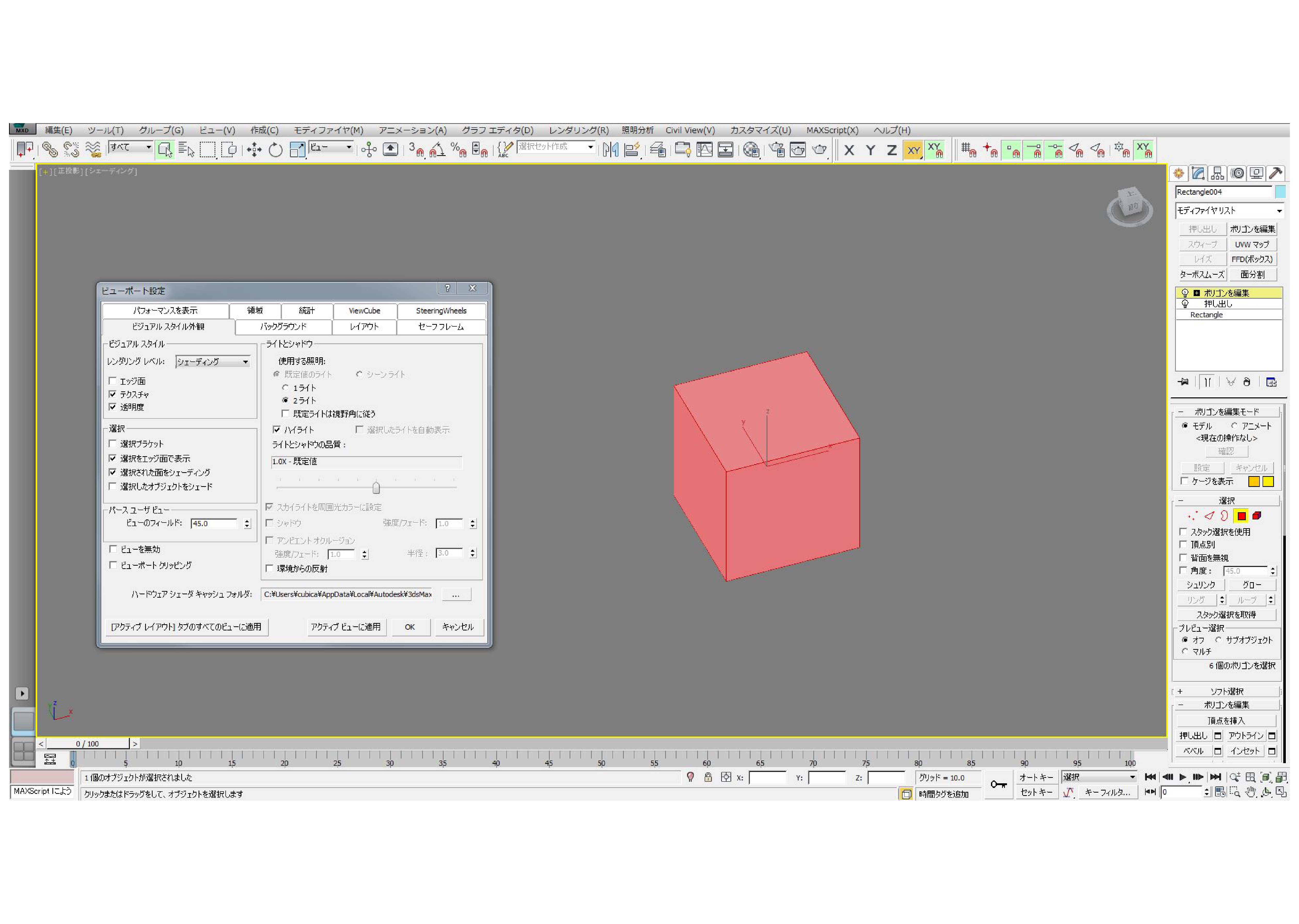Select the Element sub-object selection icon
The height and width of the screenshot is (924, 1299).
[x=1256, y=516]
